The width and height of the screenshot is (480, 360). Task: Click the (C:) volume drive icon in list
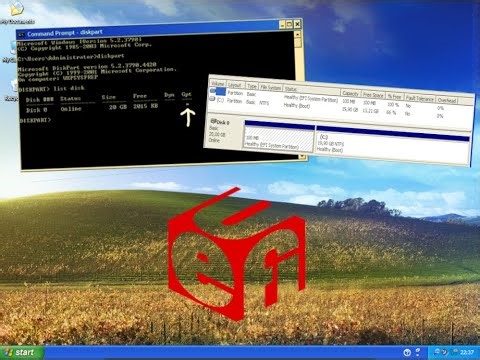pyautogui.click(x=212, y=99)
